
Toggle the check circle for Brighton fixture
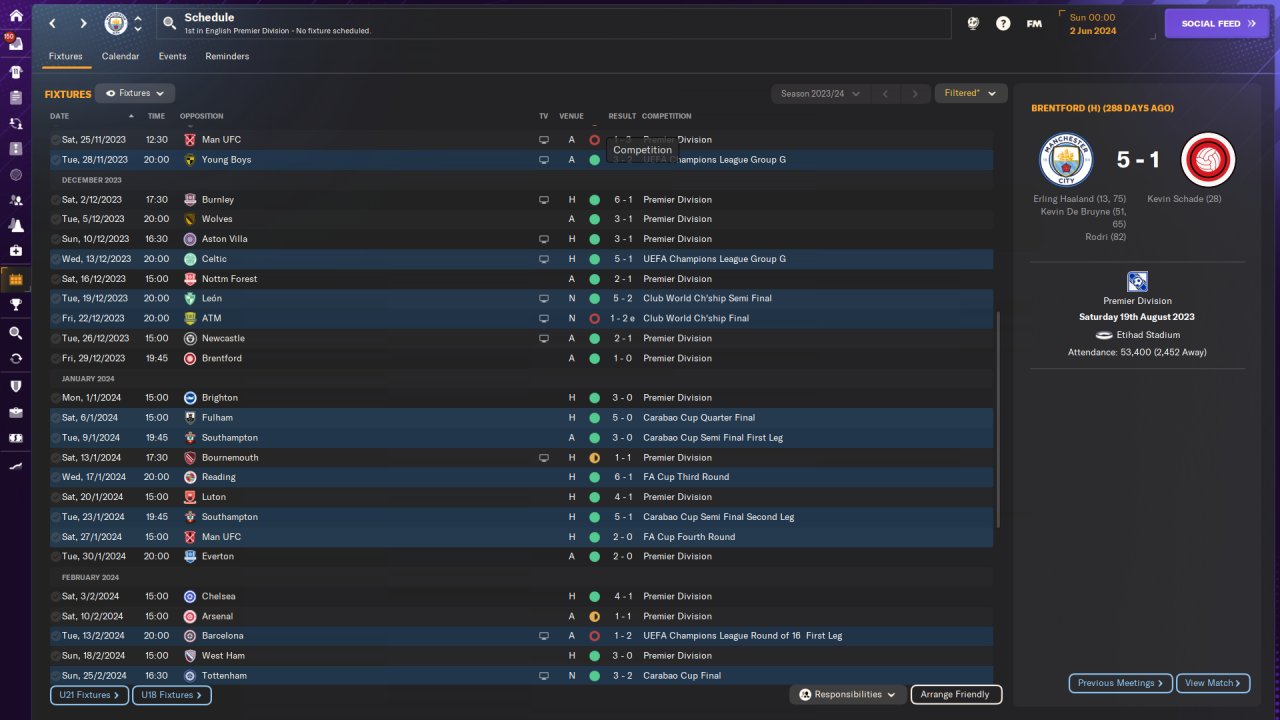pyautogui.click(x=56, y=398)
